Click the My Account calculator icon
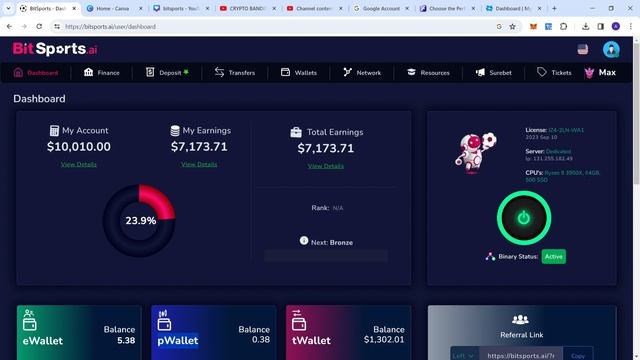This screenshot has width=640, height=360. (54, 131)
